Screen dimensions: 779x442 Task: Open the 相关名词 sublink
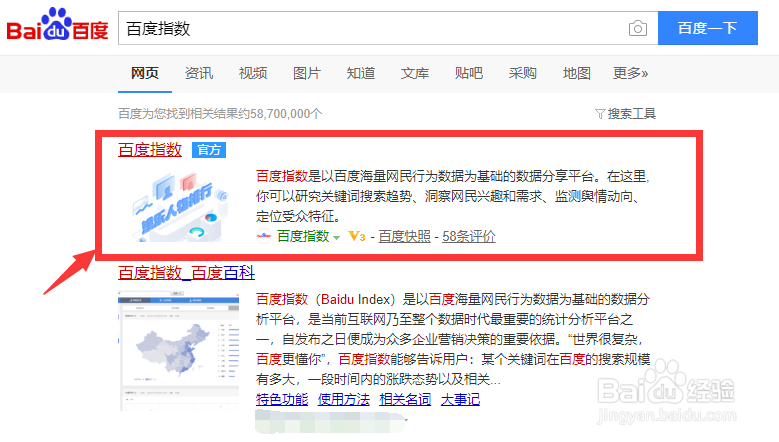(x=405, y=399)
